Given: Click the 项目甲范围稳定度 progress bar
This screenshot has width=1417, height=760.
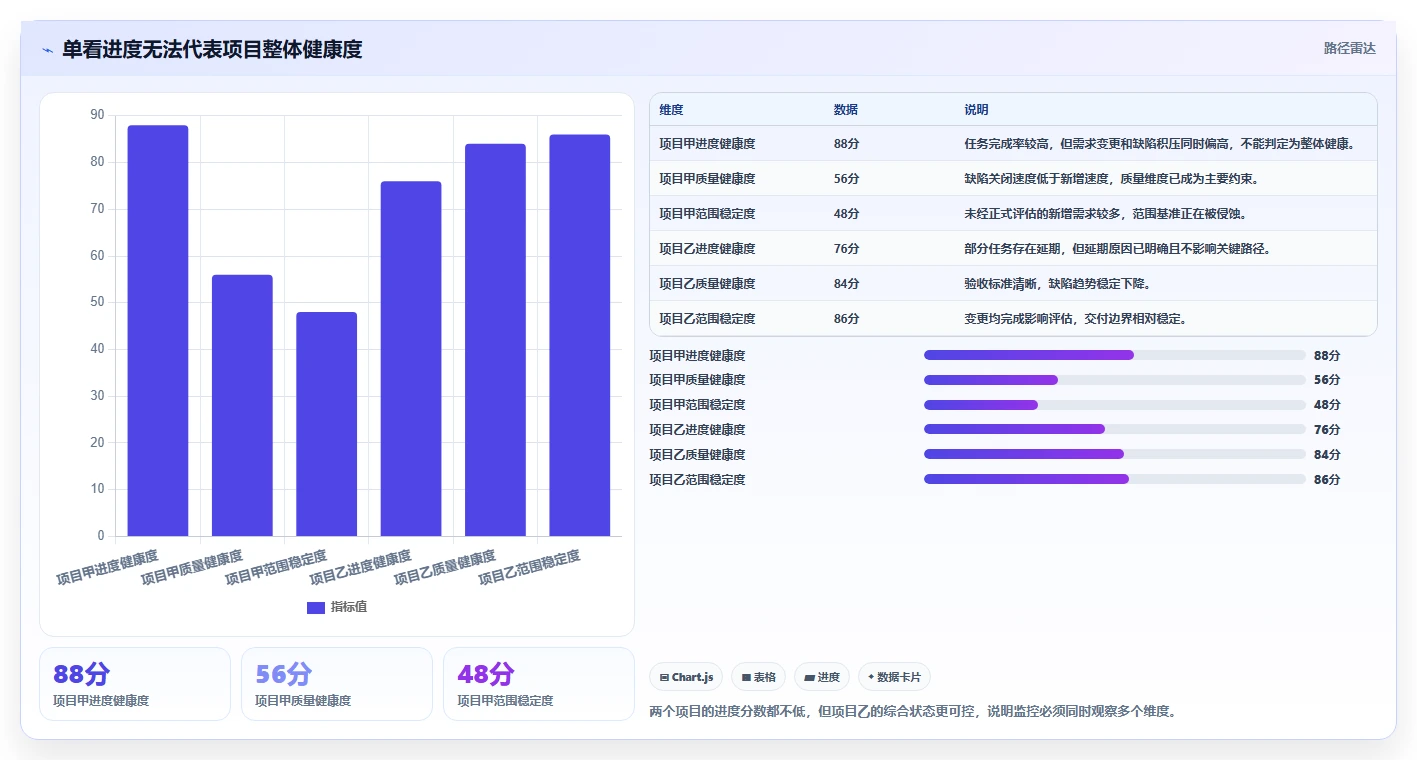Looking at the screenshot, I should [1115, 405].
